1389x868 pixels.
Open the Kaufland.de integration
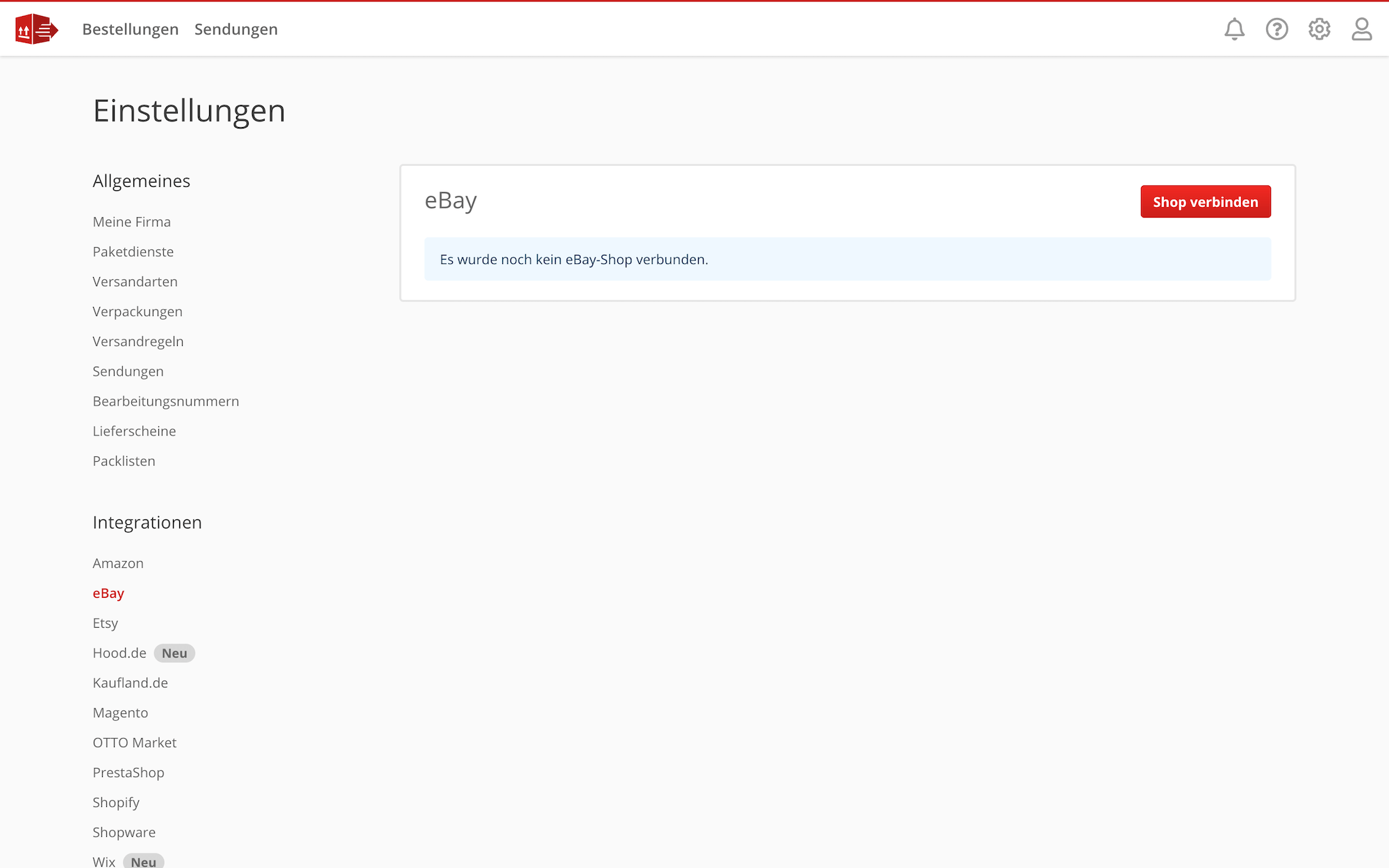point(130,683)
